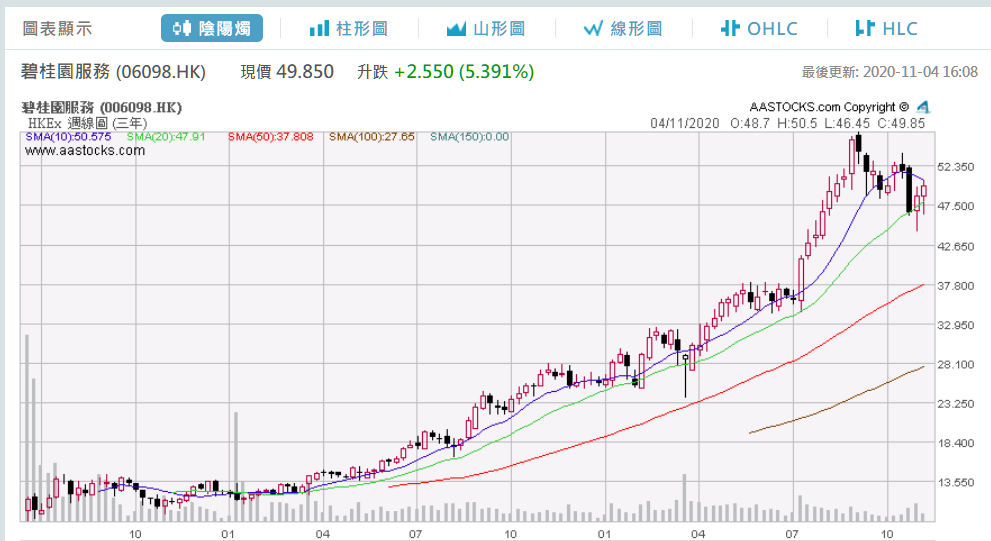The width and height of the screenshot is (991, 541).
Task: Click the 18.400 price axis label
Action: click(956, 443)
